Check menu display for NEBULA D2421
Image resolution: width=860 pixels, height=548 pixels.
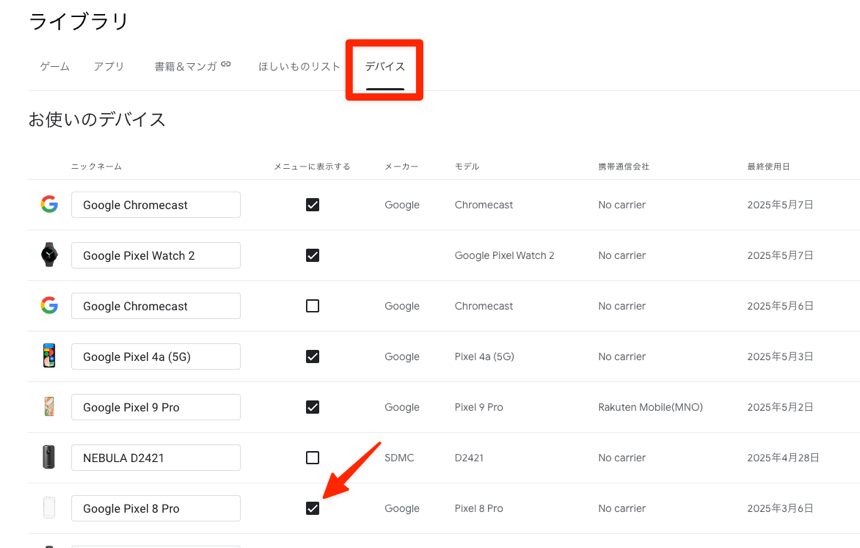click(x=313, y=457)
